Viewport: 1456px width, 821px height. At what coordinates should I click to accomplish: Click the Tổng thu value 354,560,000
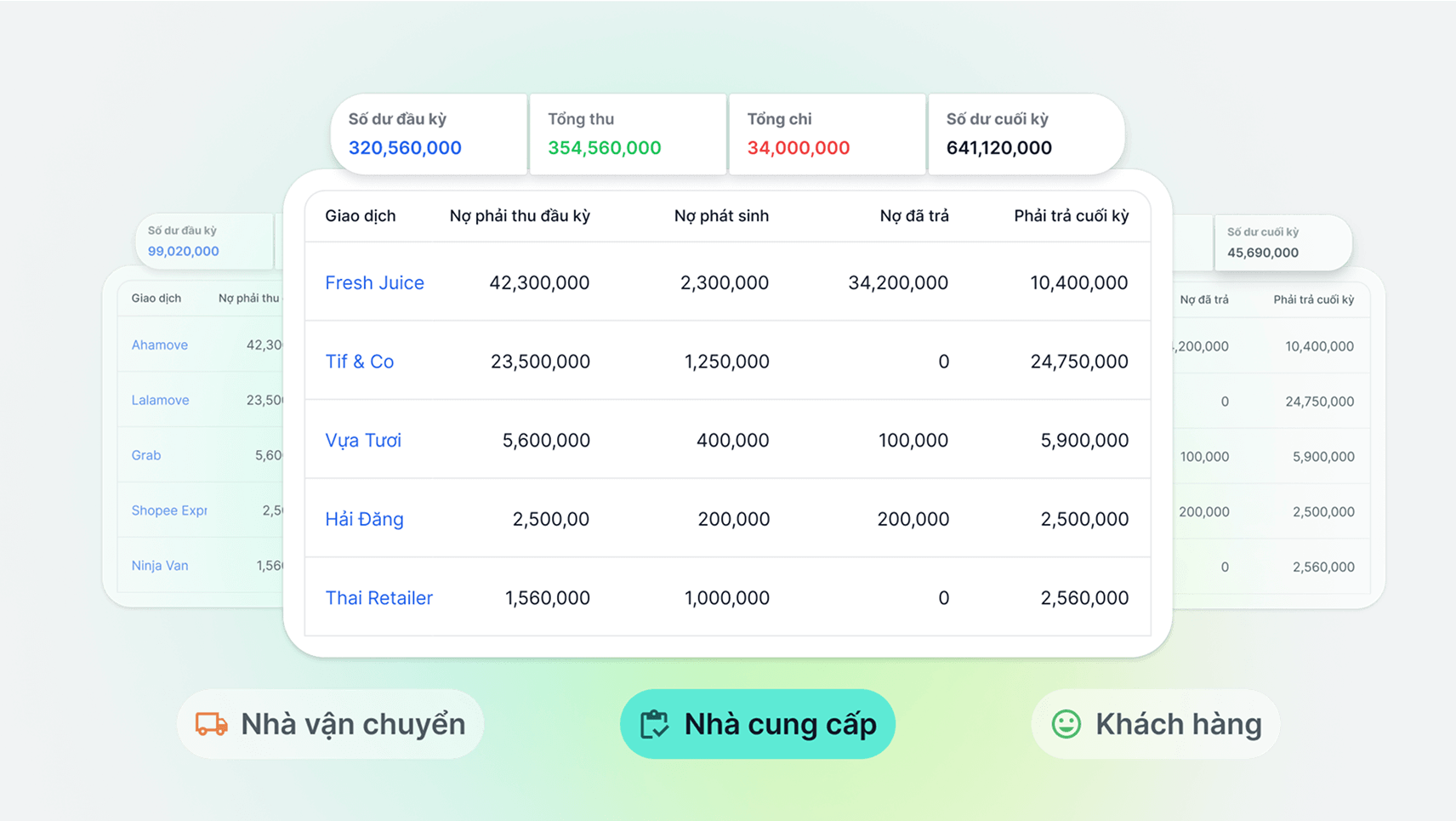pyautogui.click(x=605, y=148)
